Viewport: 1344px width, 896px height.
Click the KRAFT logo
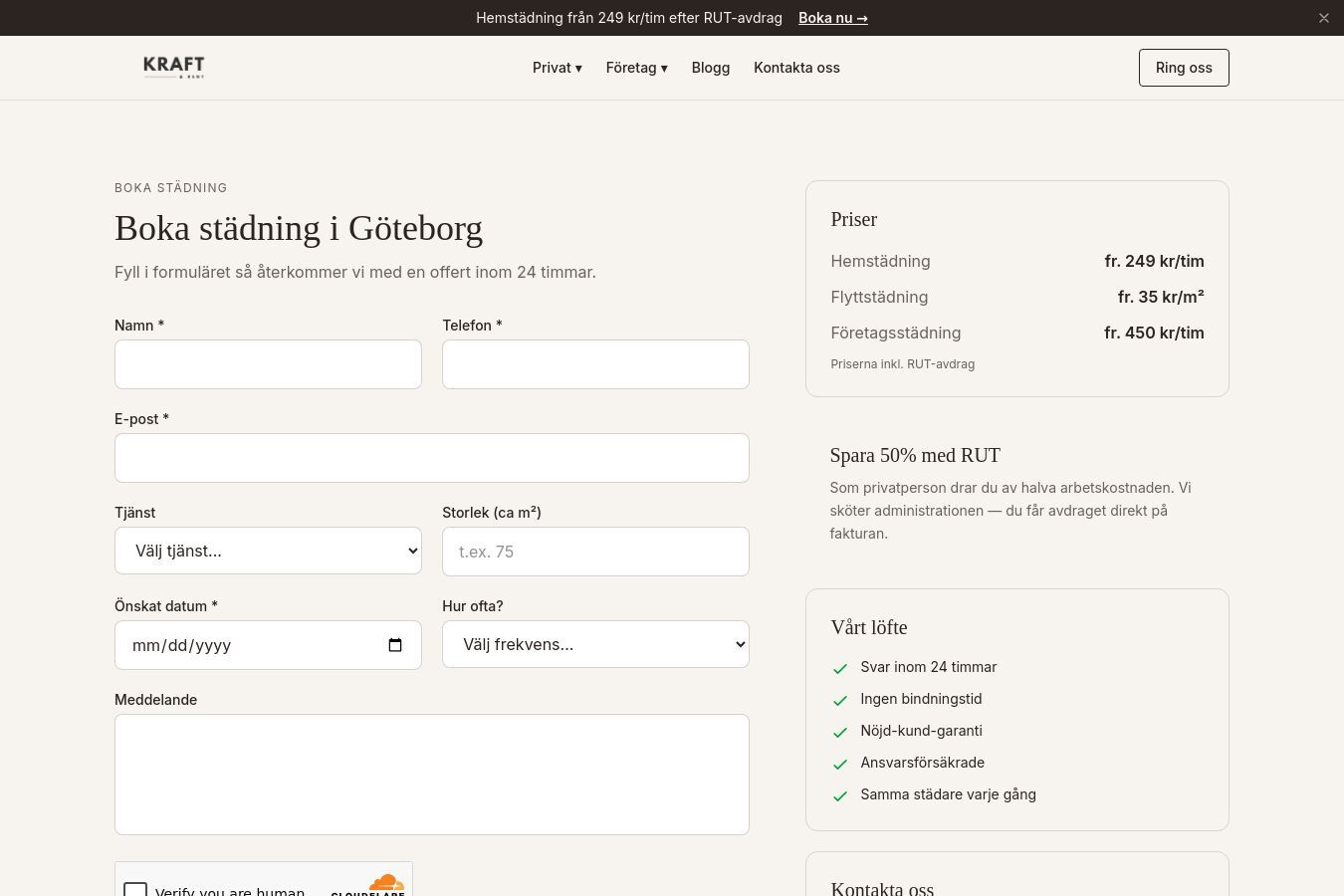tap(174, 68)
